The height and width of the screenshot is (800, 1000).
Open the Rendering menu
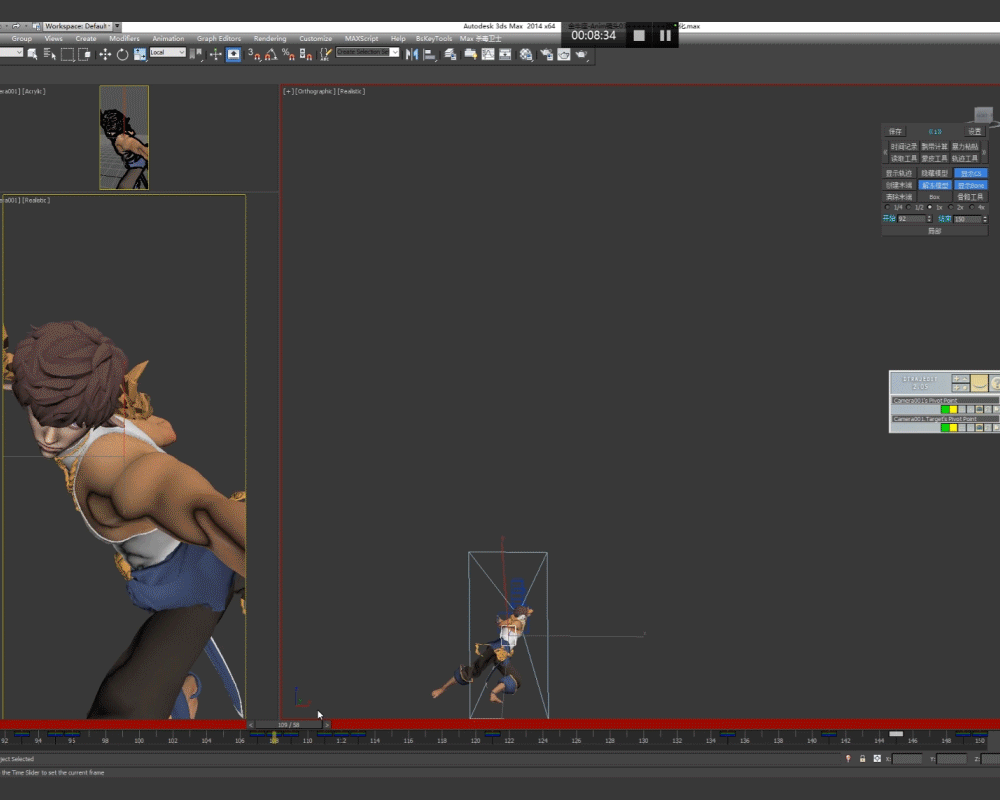(x=270, y=38)
